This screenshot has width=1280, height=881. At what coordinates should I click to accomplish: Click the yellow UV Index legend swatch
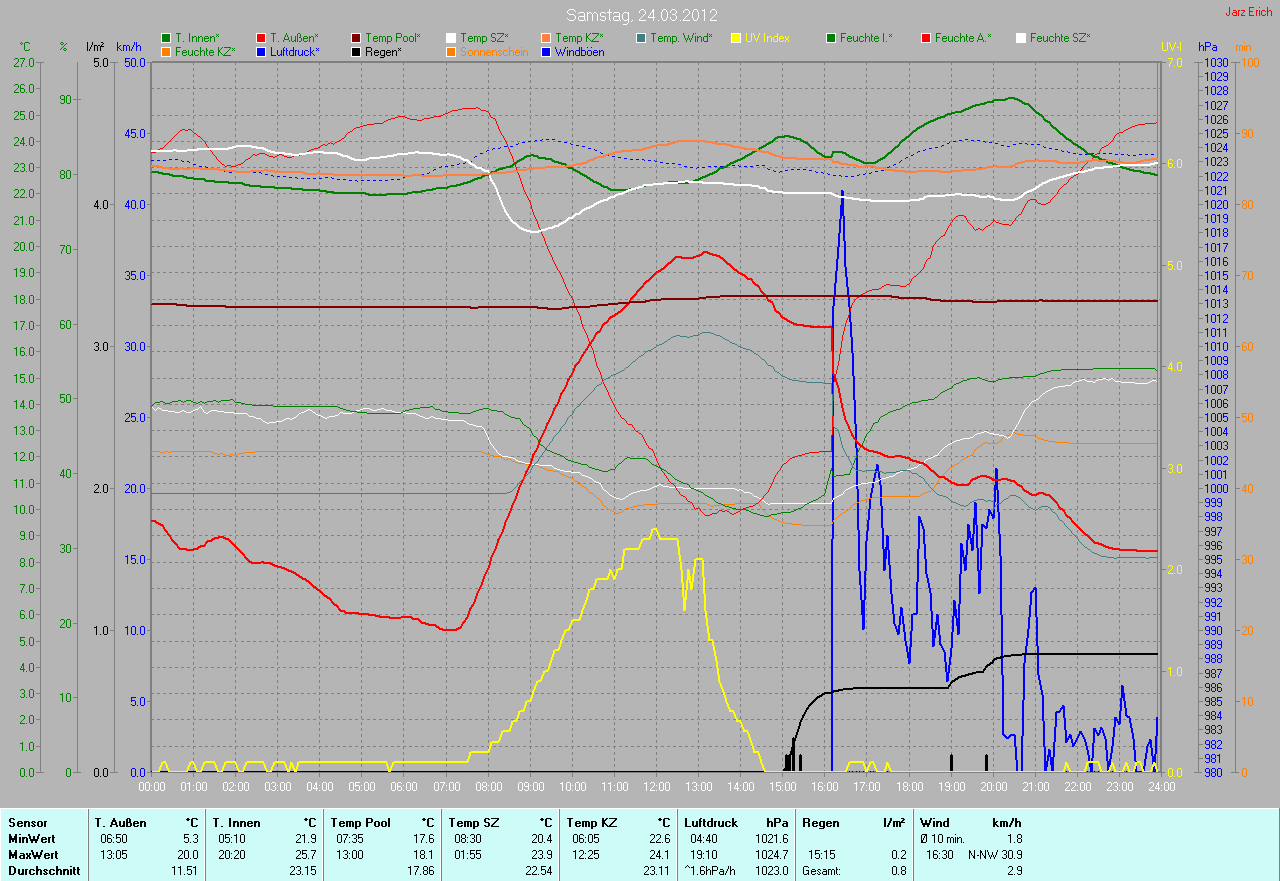tap(736, 38)
